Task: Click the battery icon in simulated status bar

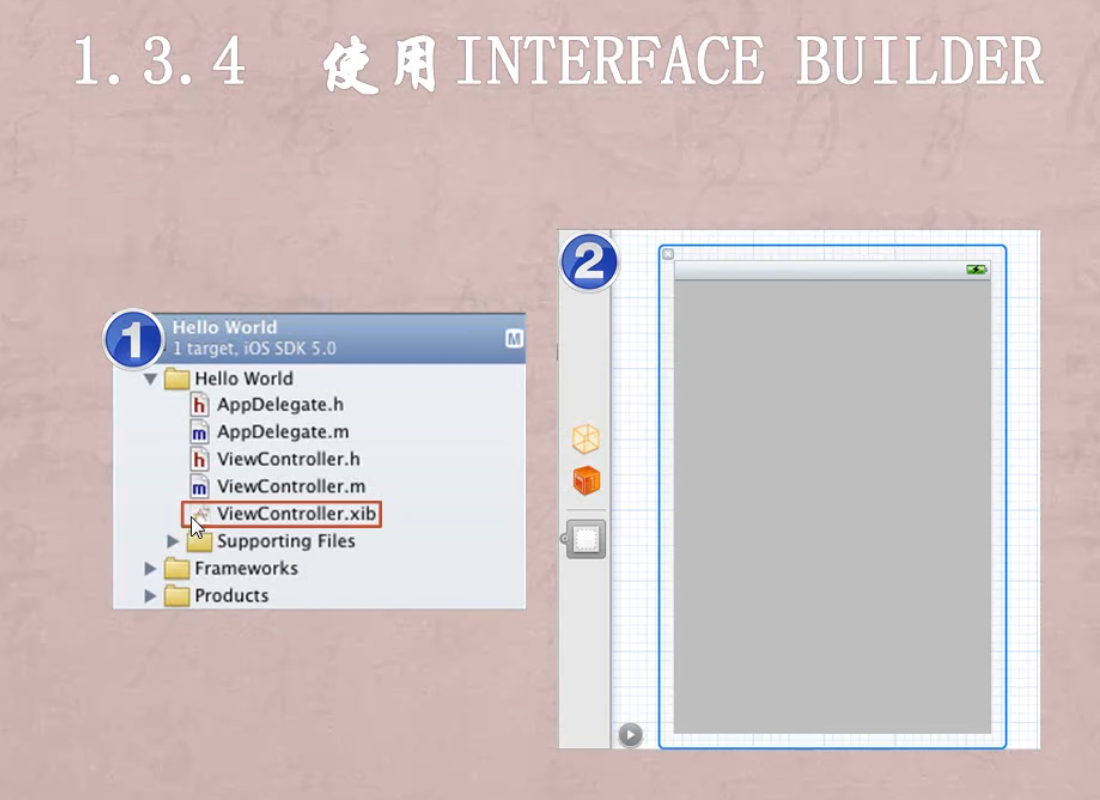Action: point(976,269)
